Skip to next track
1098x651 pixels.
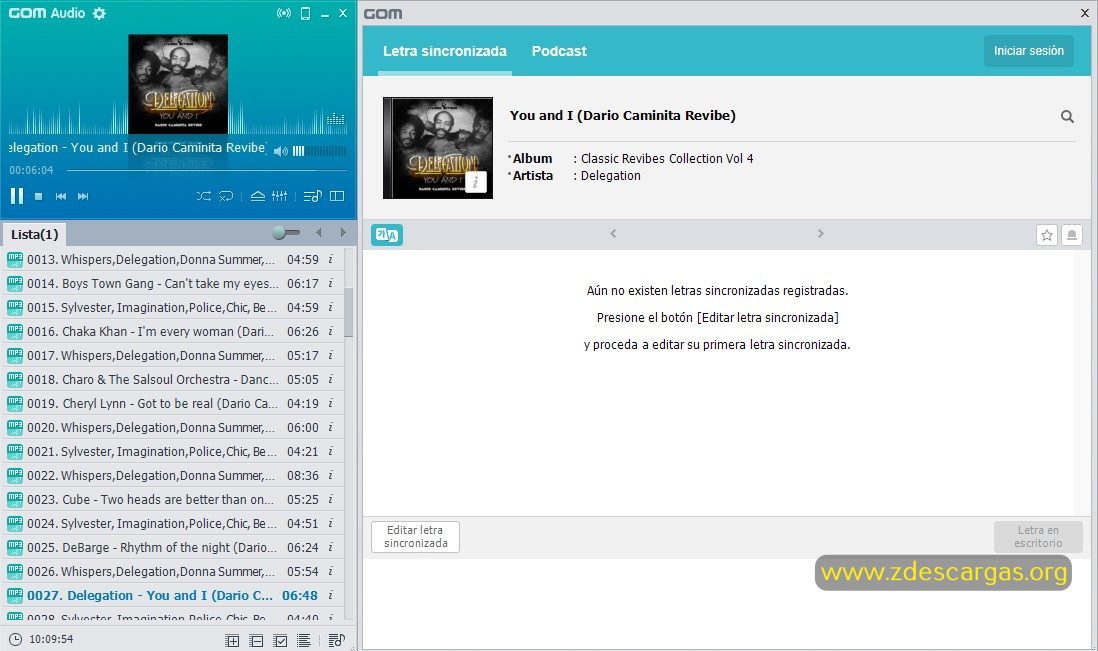[x=83, y=197]
